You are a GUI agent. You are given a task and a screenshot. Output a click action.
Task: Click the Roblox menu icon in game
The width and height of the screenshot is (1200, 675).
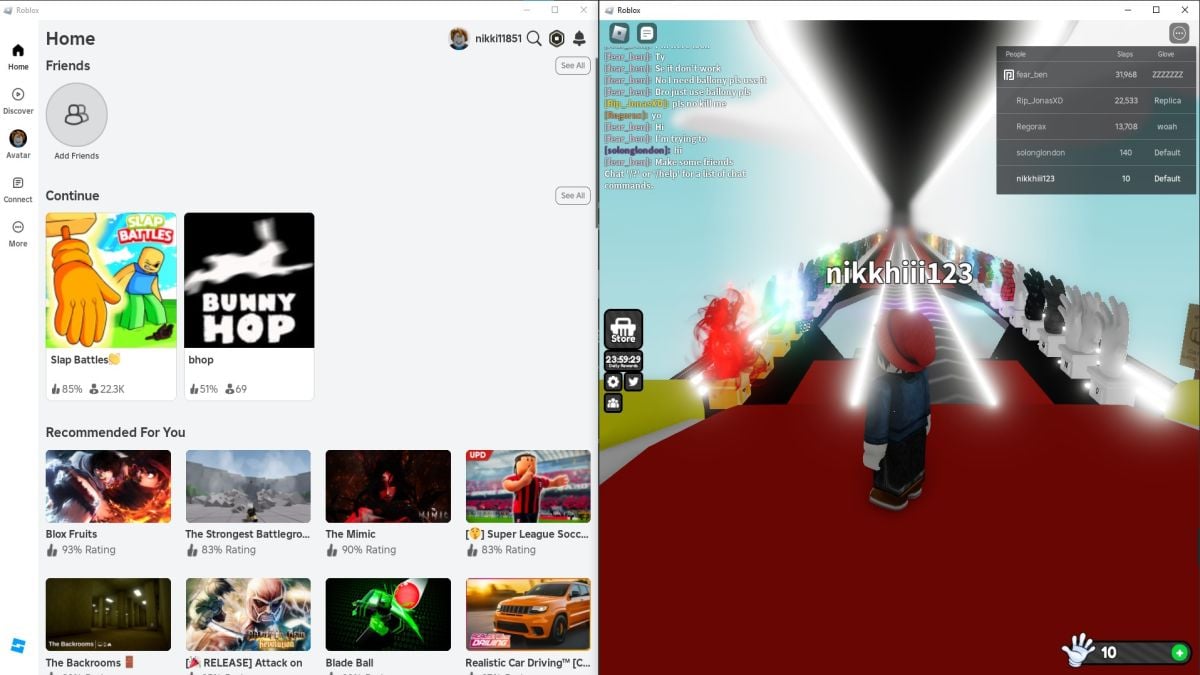pos(619,33)
